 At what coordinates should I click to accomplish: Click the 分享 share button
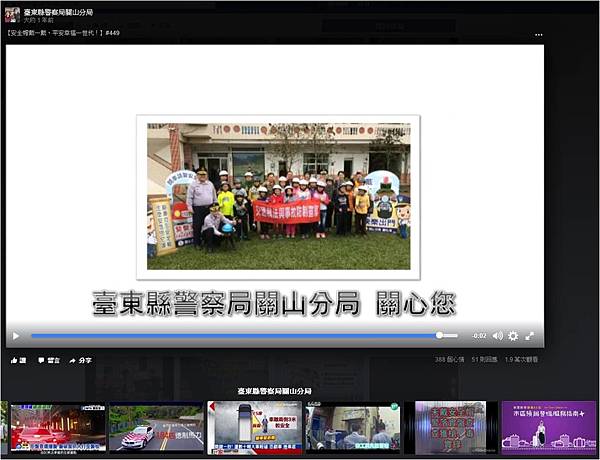click(80, 360)
